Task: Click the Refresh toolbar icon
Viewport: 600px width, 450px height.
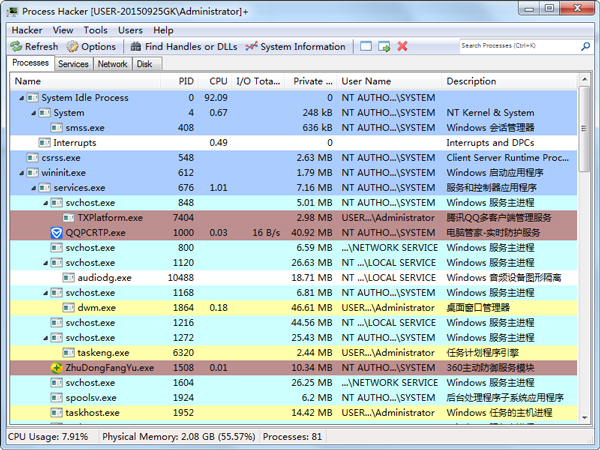Action: (16, 46)
